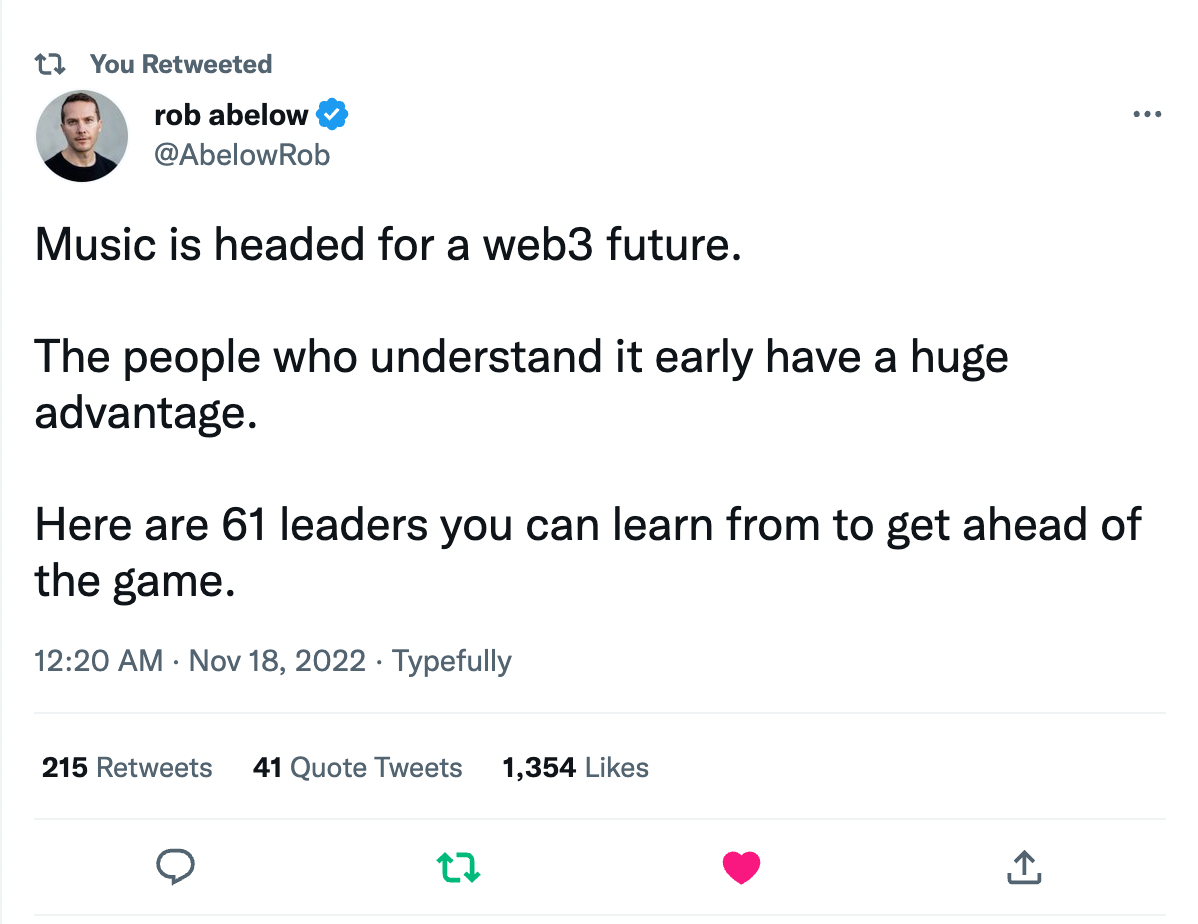
Task: Unlike the tweet by clicking the filled heart
Action: pos(741,868)
